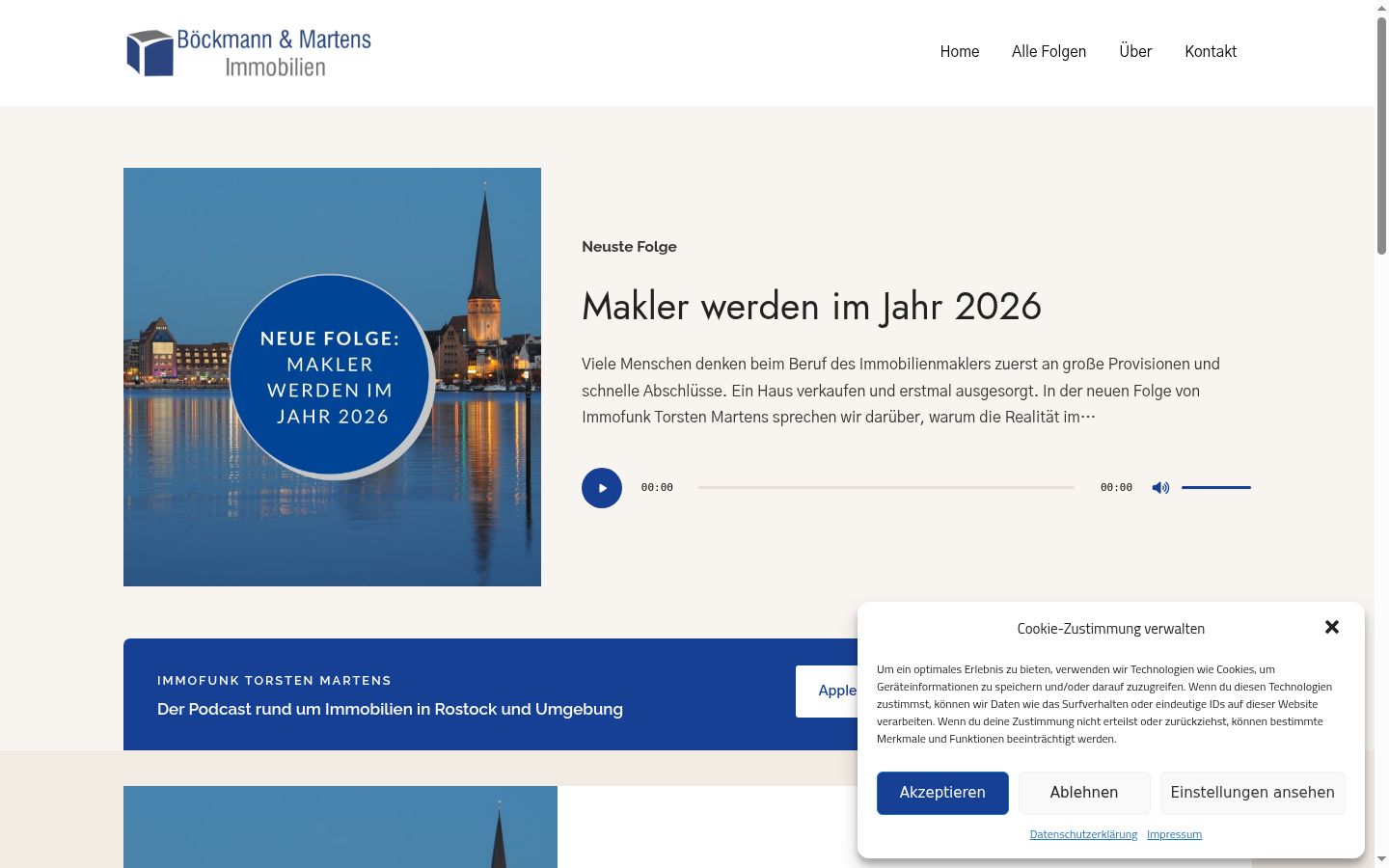Click the episode description starting Viele Menschen
Viewport: 1389px width, 868px height.
(x=901, y=391)
